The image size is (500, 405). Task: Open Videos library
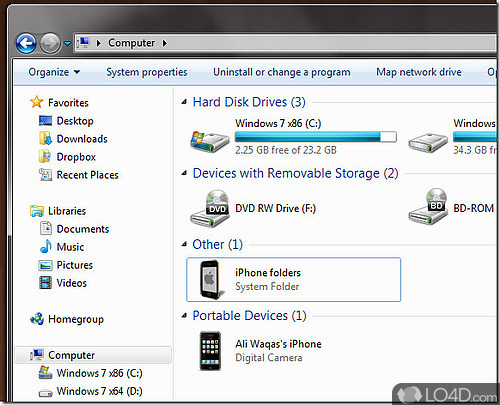point(72,283)
